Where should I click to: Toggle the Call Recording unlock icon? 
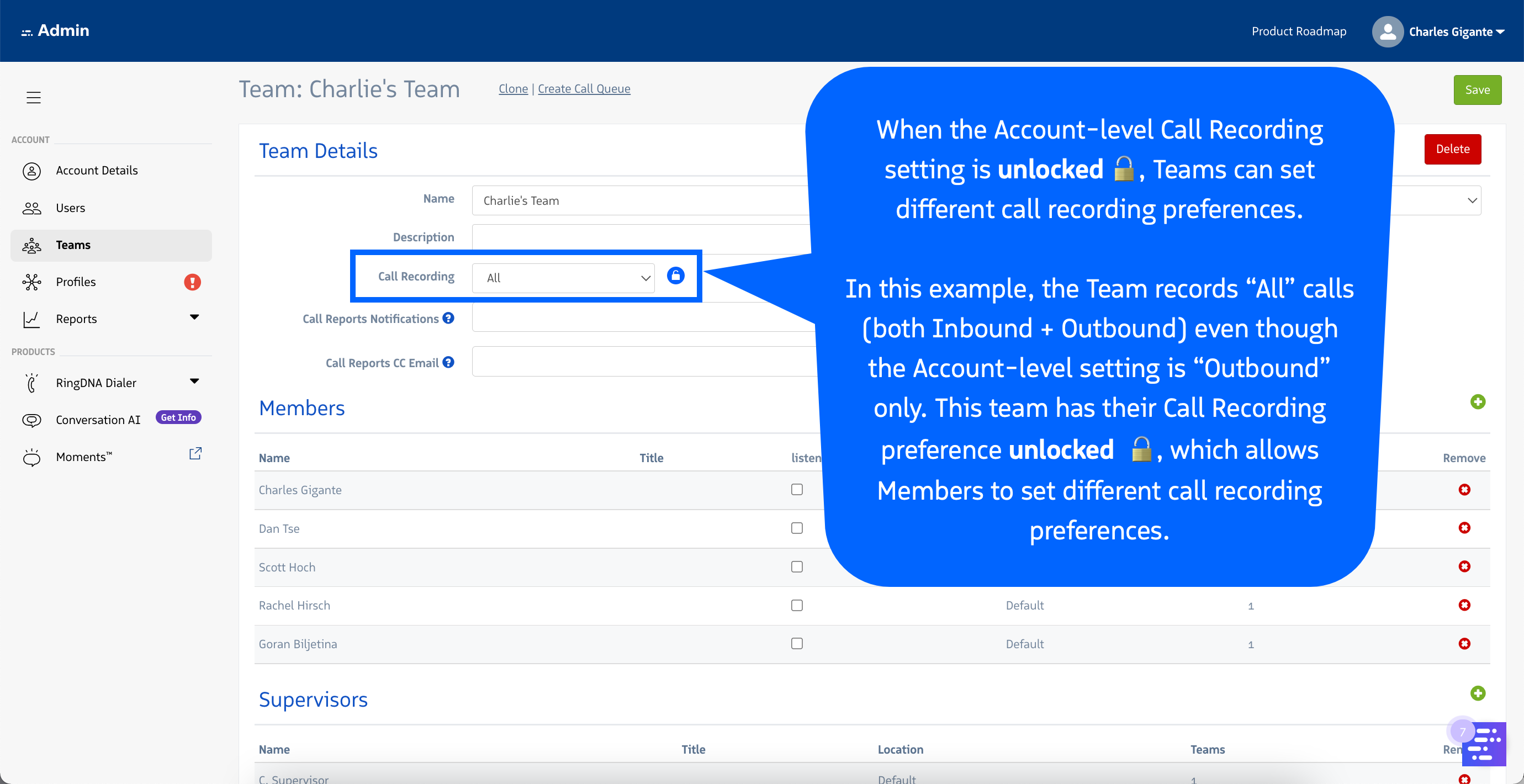pos(675,276)
